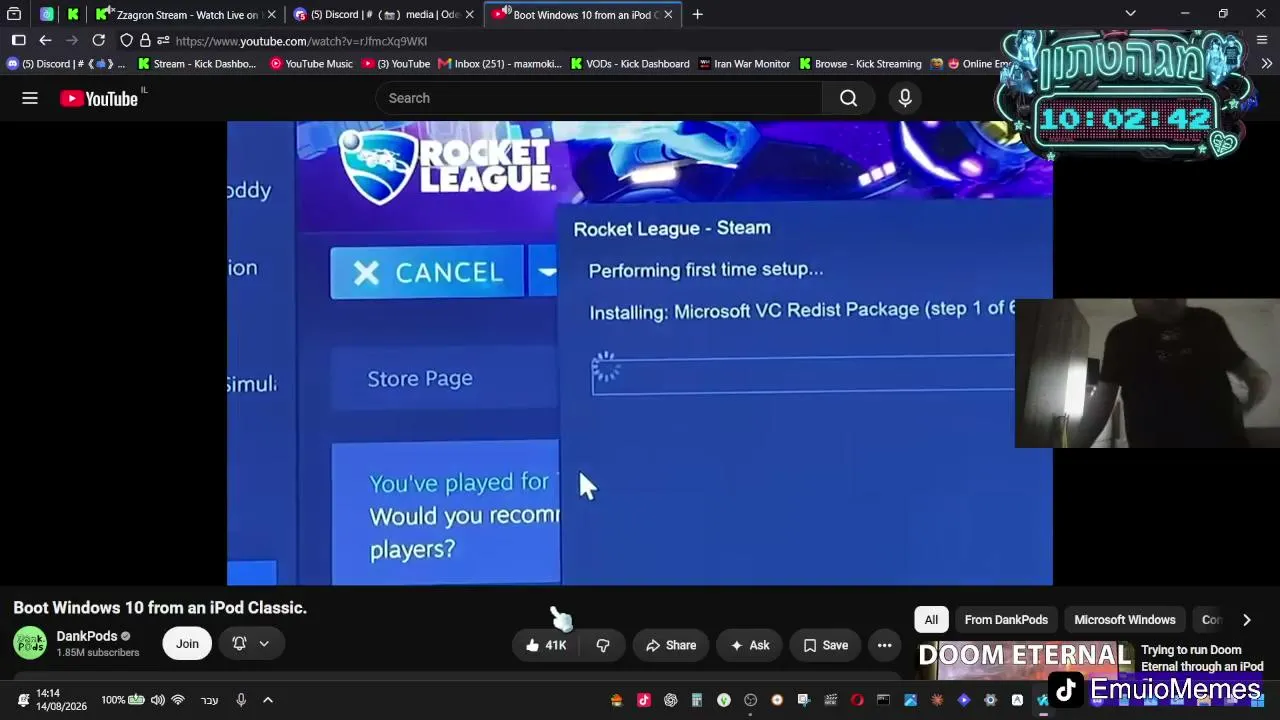Open the shield tracking protection icon
The image size is (1280, 720).
[126, 40]
